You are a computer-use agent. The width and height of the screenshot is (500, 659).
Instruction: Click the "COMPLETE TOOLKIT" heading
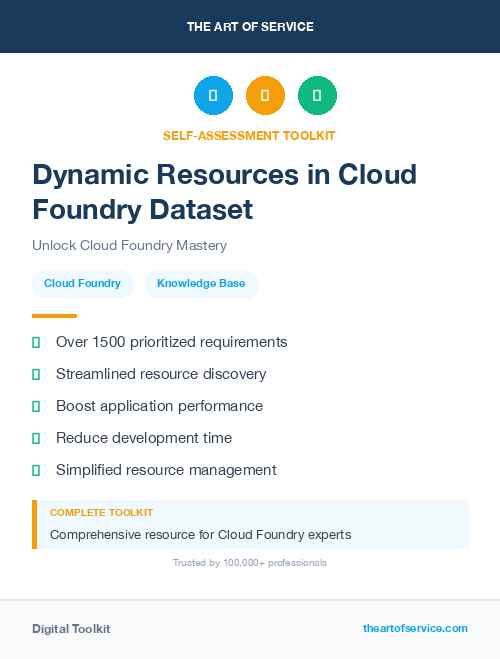click(x=101, y=513)
